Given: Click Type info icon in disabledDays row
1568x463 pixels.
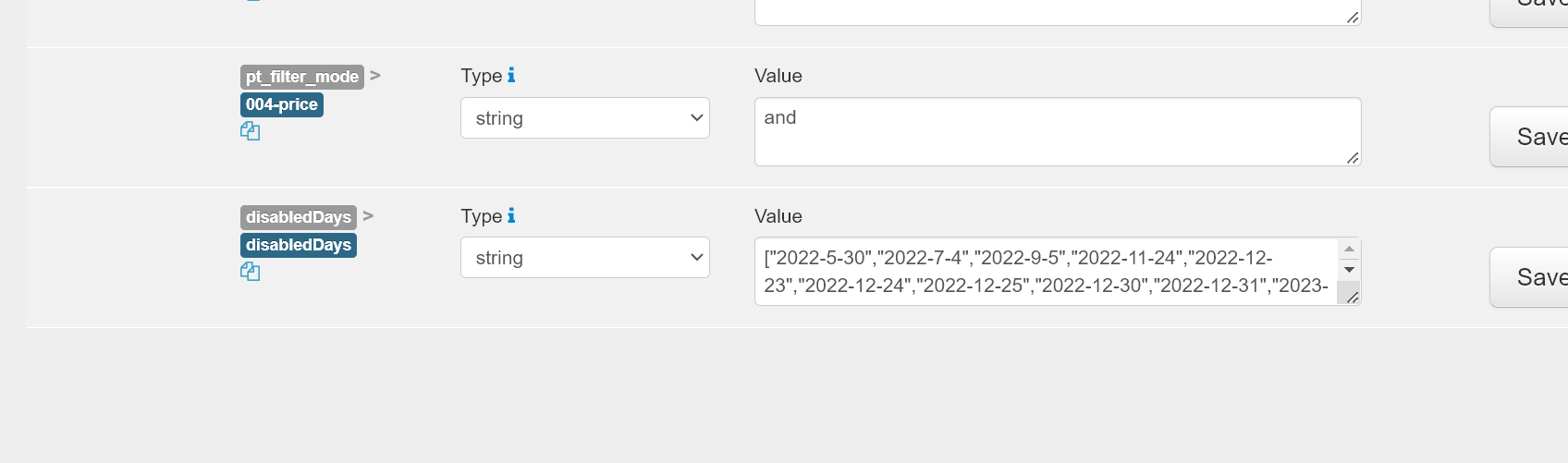Looking at the screenshot, I should pyautogui.click(x=511, y=215).
